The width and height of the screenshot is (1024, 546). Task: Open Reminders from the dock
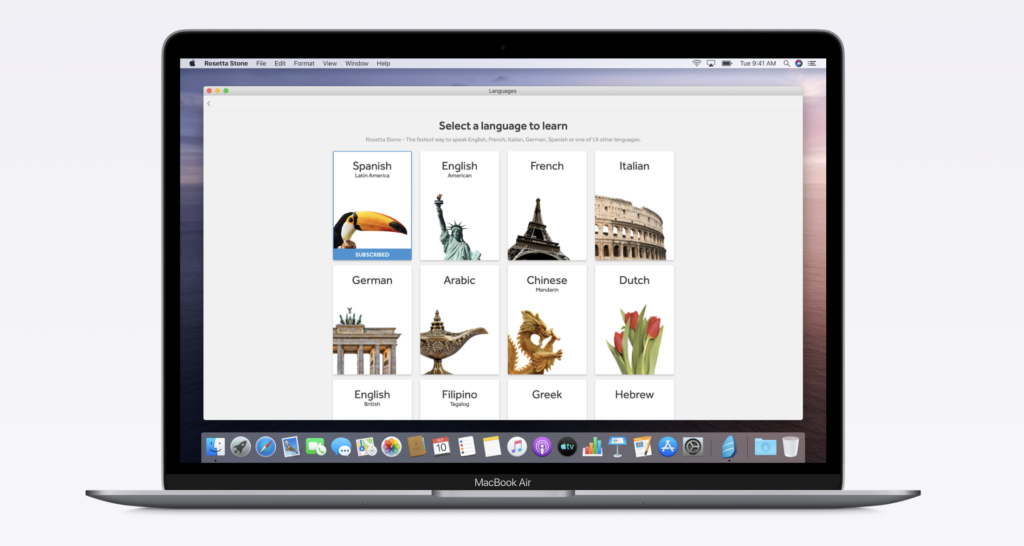point(466,447)
